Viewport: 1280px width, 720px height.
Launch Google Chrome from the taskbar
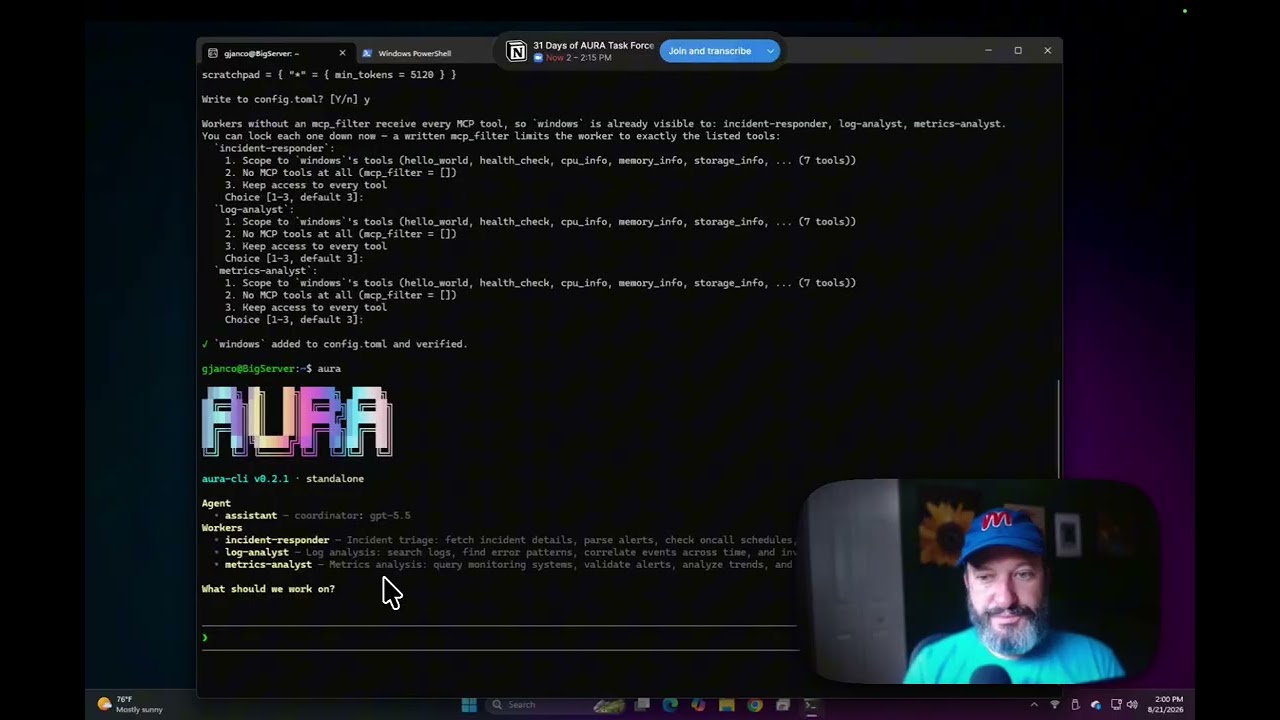[755, 705]
